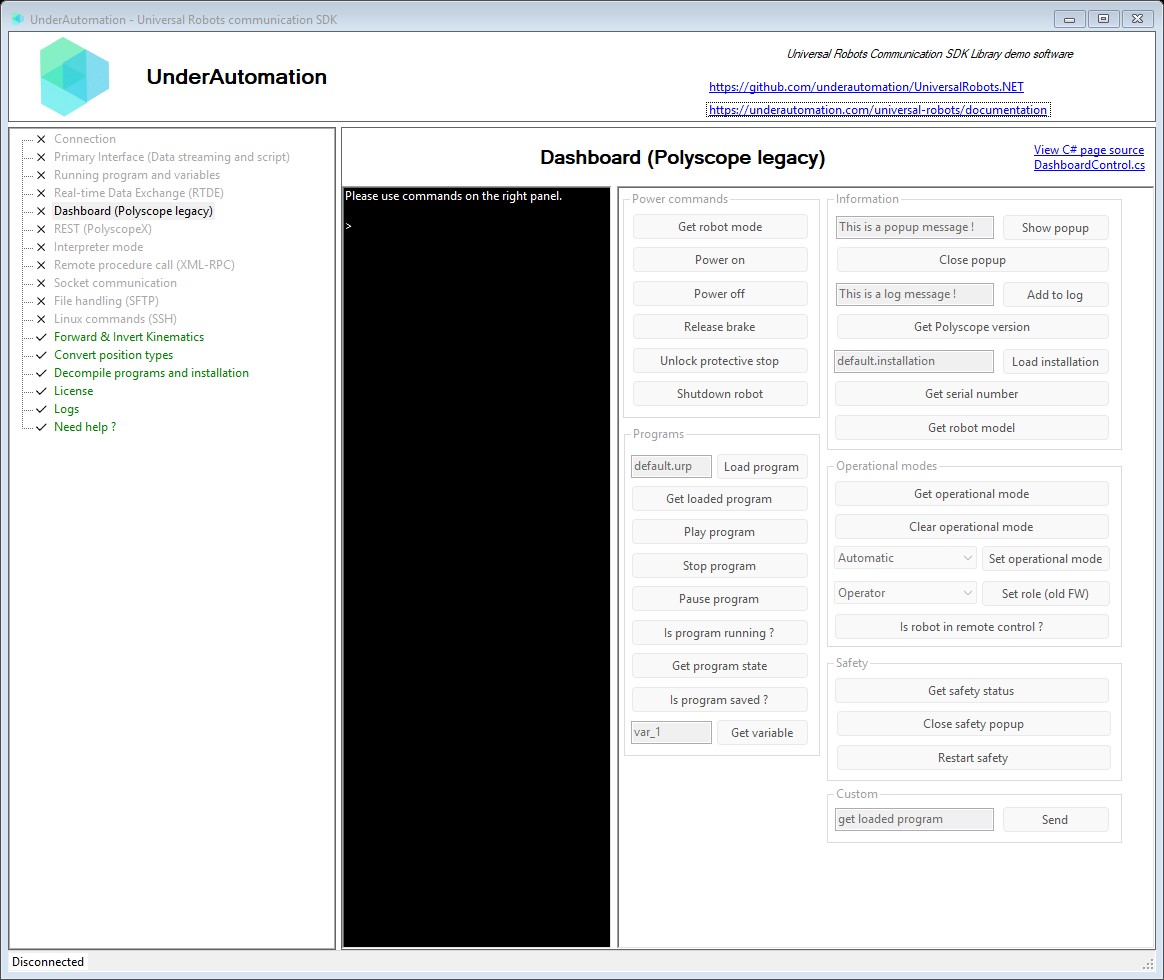The image size is (1164, 980).
Task: Click Is program running ? button
Action: click(x=719, y=633)
